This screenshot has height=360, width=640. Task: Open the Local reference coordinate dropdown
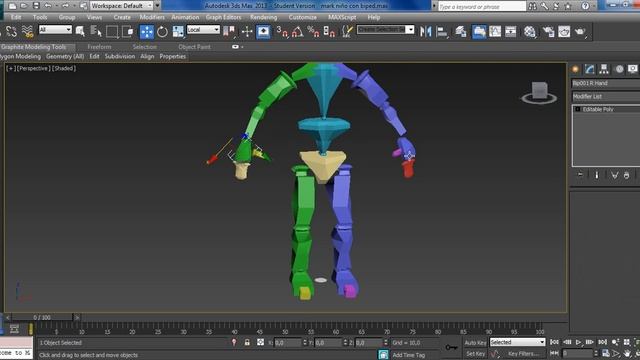(203, 29)
